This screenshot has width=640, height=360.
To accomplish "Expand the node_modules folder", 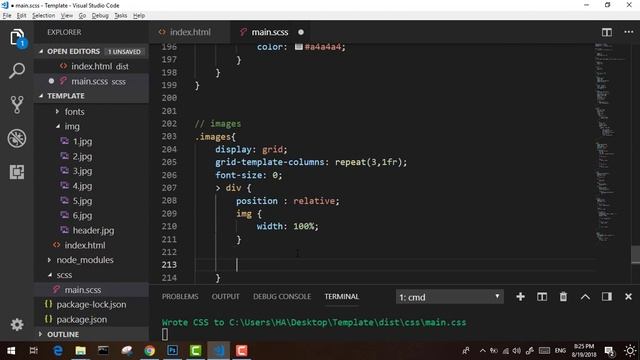I will point(49,260).
